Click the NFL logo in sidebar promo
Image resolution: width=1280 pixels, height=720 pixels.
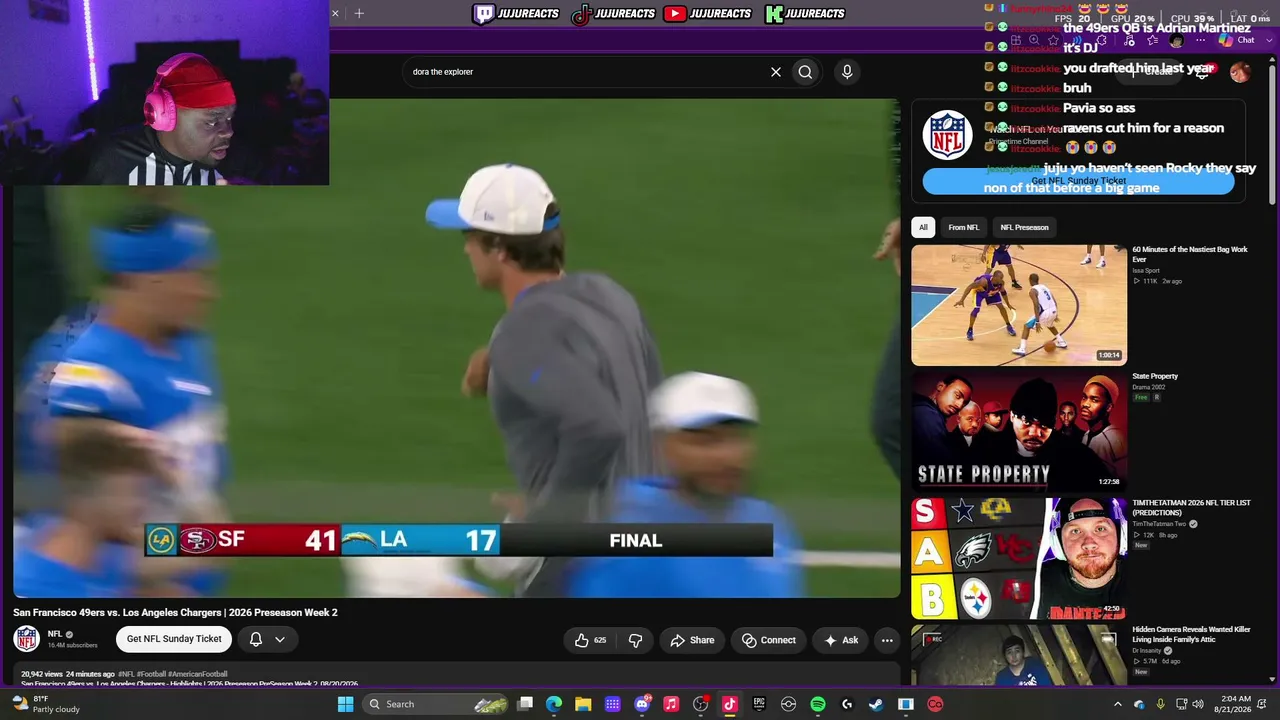point(947,135)
